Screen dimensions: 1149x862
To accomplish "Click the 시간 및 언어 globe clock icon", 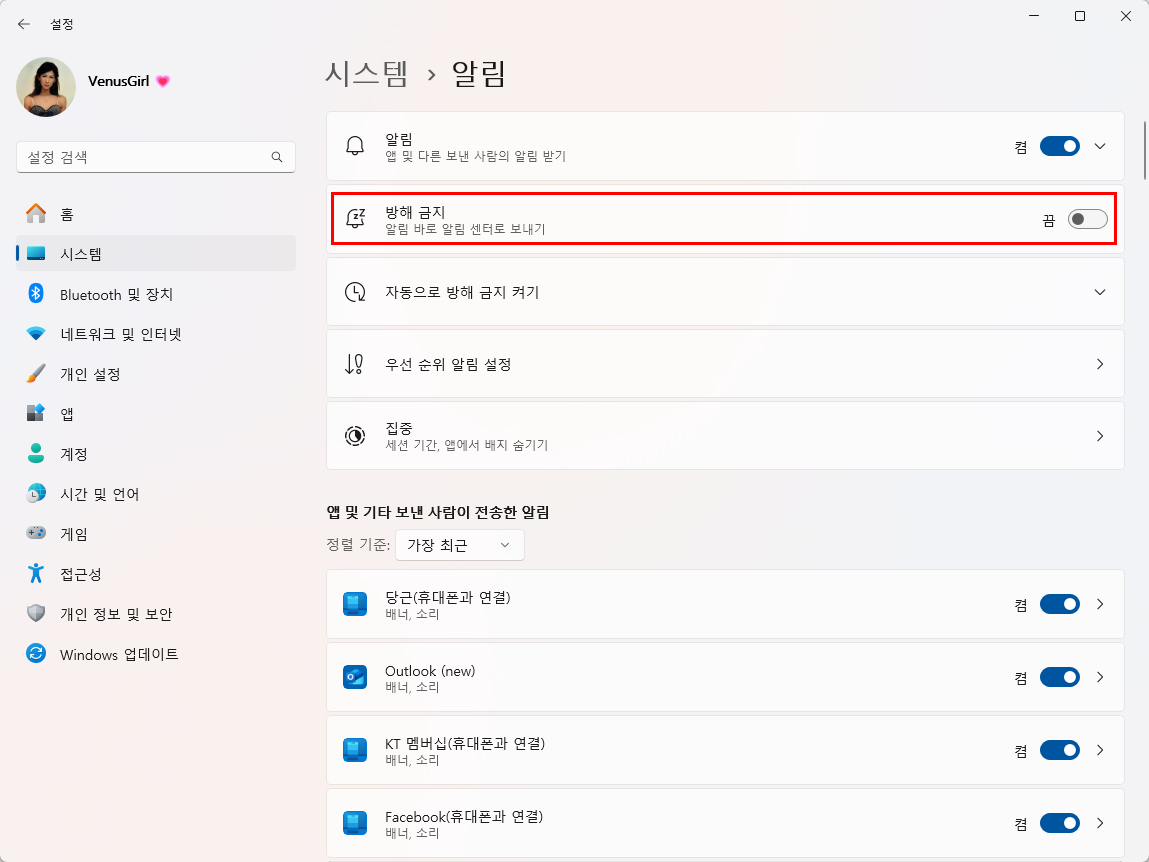I will pyautogui.click(x=36, y=493).
